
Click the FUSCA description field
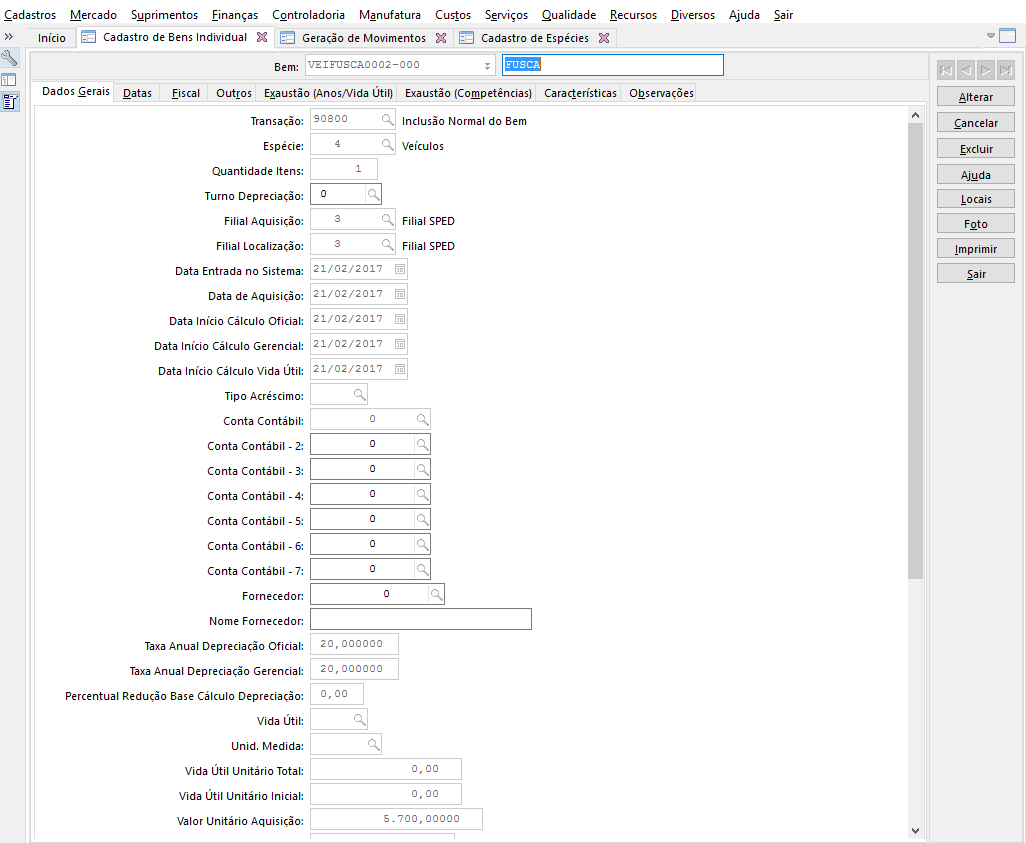613,65
